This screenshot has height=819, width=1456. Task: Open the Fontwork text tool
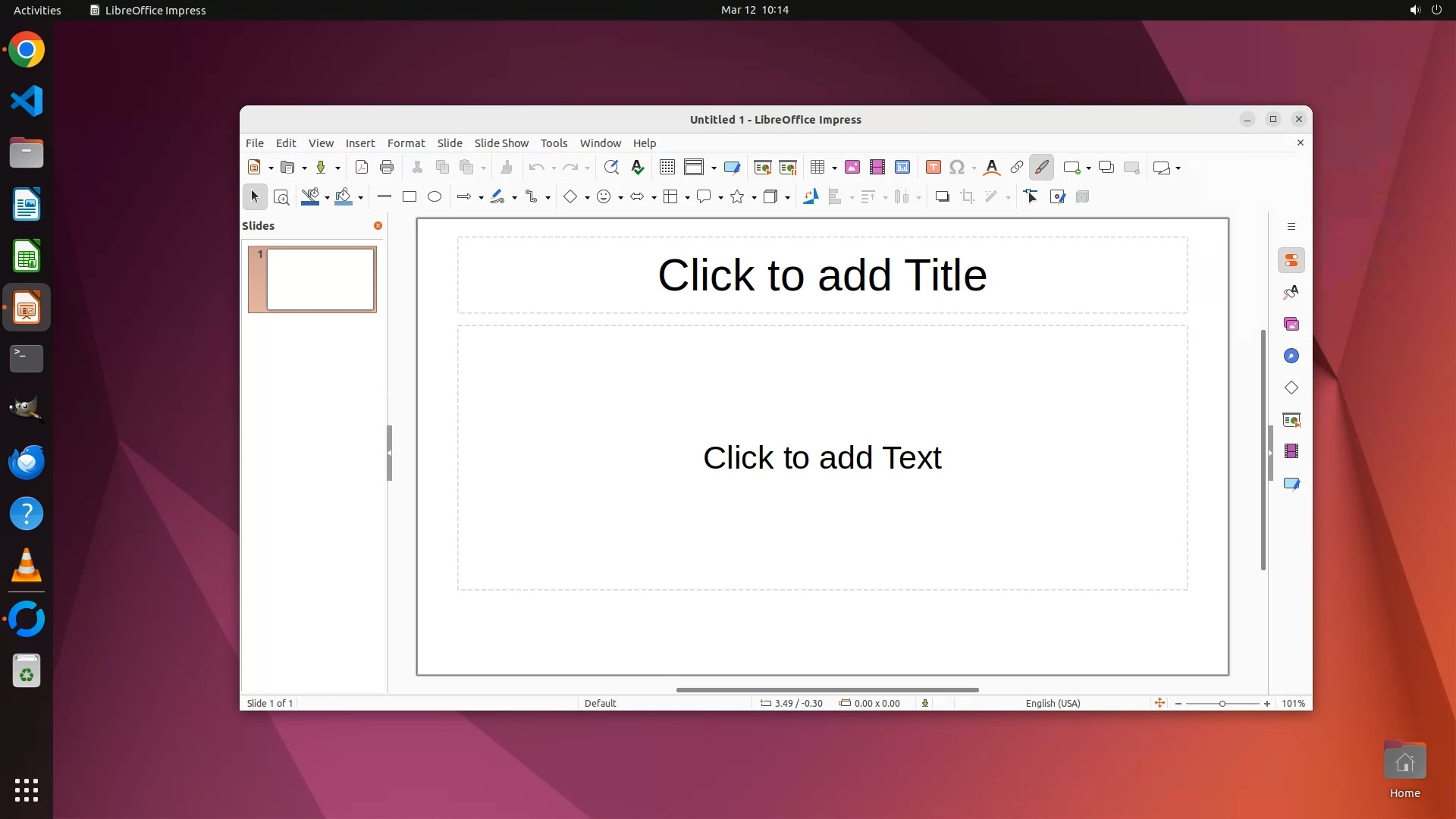[991, 168]
